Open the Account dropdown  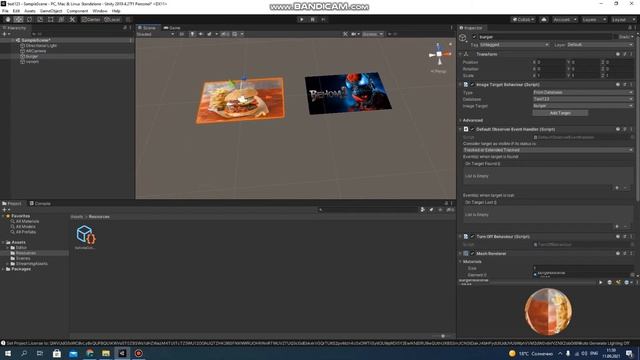[x=565, y=19]
